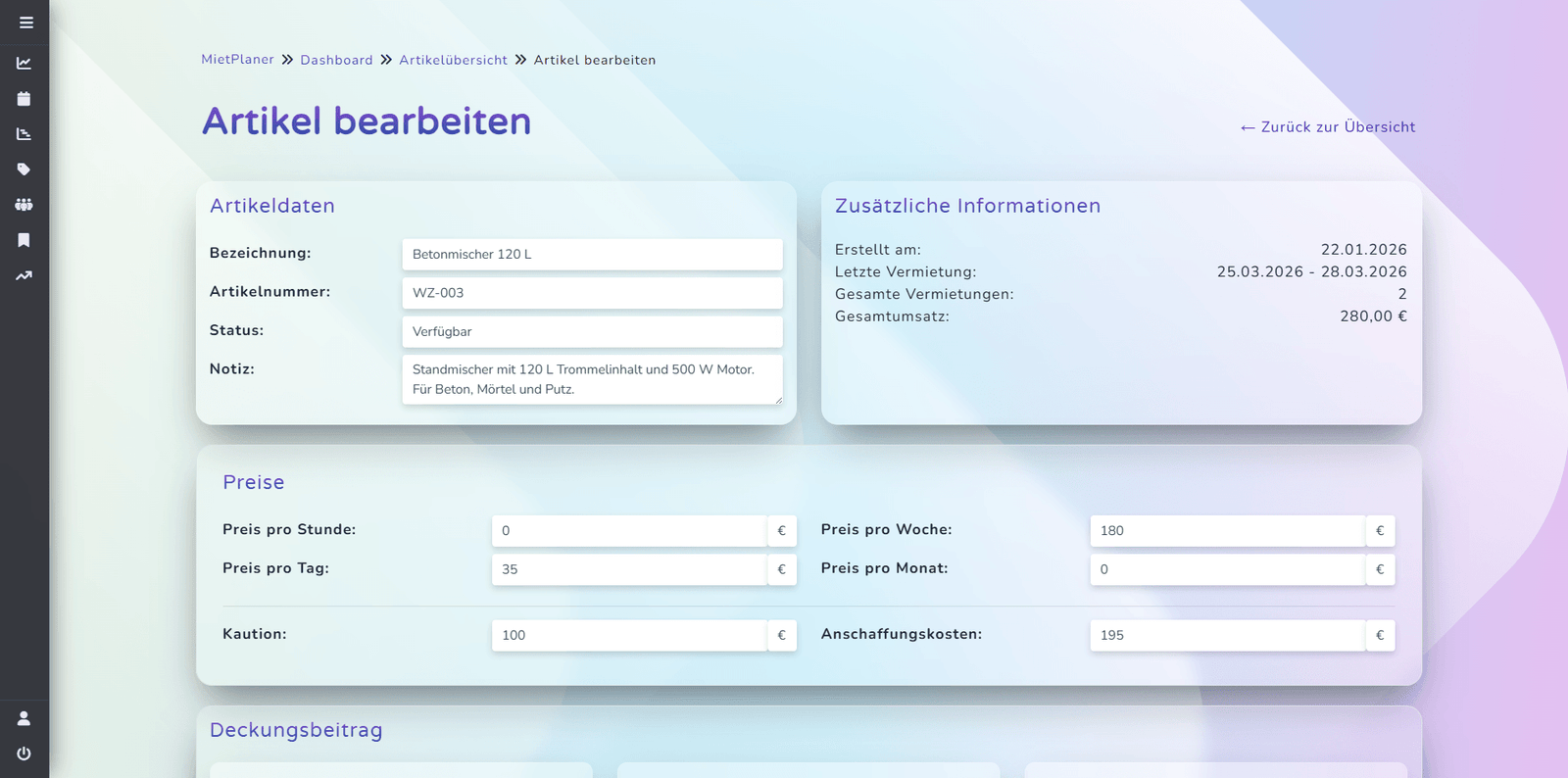Click the power logout sidebar icon
Image resolution: width=1568 pixels, height=778 pixels.
(x=24, y=754)
